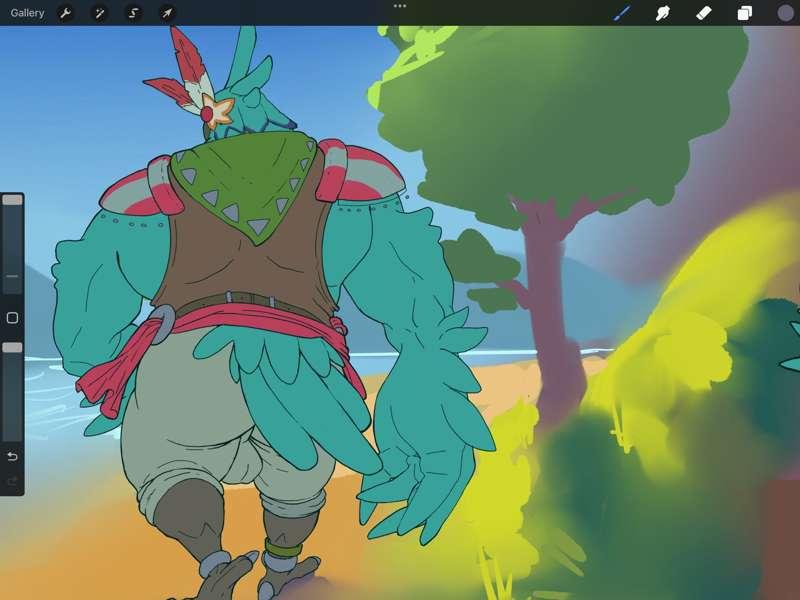Select the Brush tool
This screenshot has height=600, width=800.
coord(622,13)
